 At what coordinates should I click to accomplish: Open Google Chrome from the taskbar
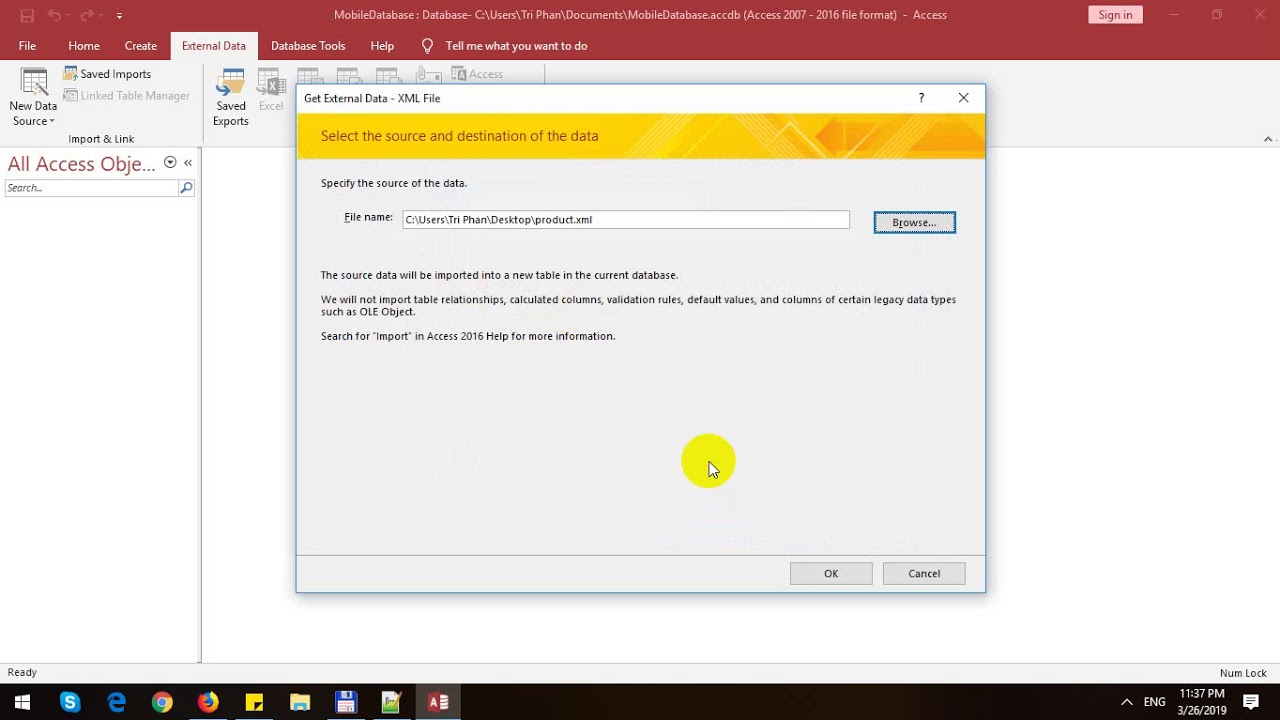coord(162,702)
